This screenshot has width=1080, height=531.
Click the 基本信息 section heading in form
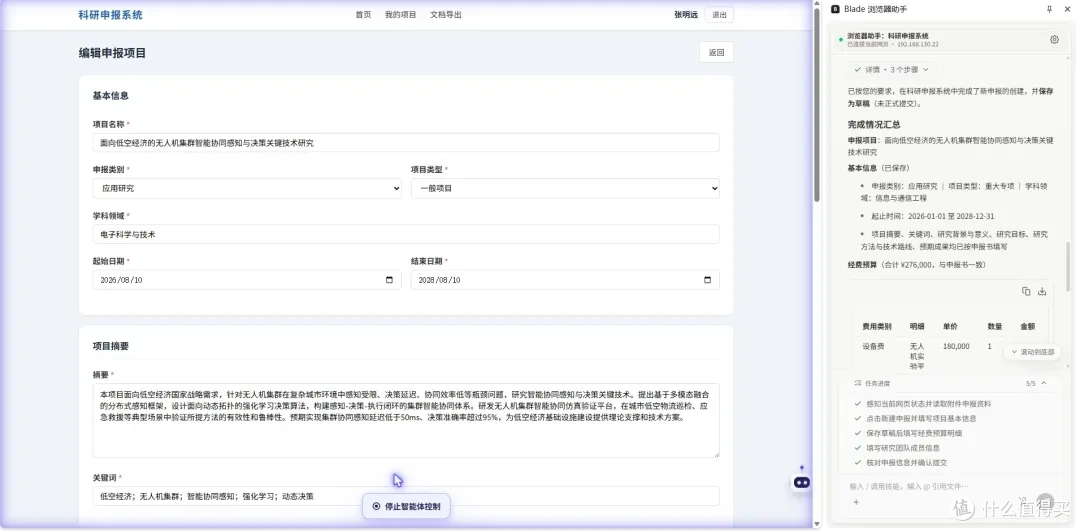pyautogui.click(x=110, y=96)
